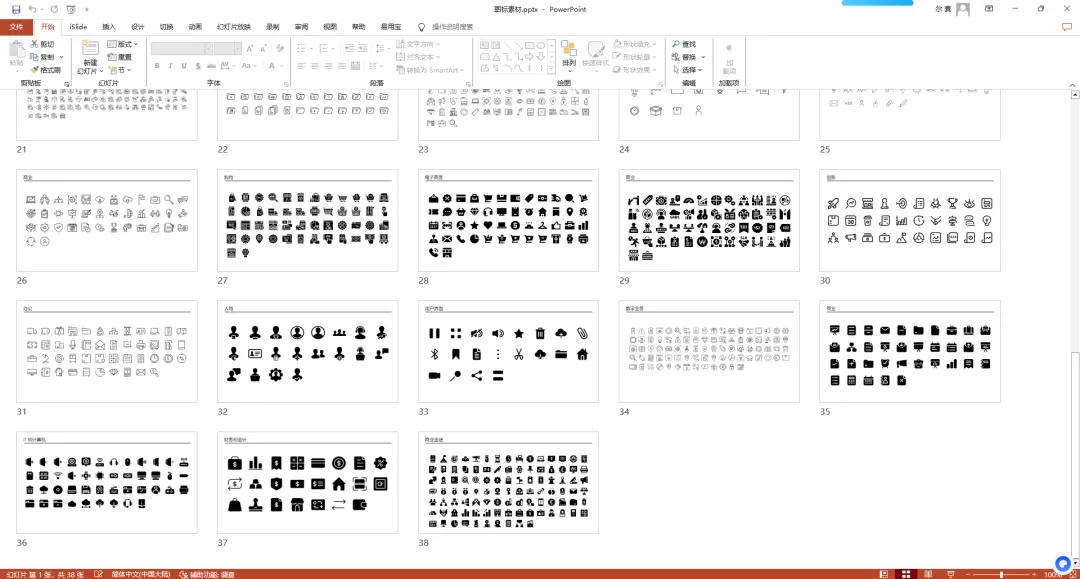This screenshot has height=579, width=1080.
Task: Click 替换 to replace text
Action: (x=687, y=57)
